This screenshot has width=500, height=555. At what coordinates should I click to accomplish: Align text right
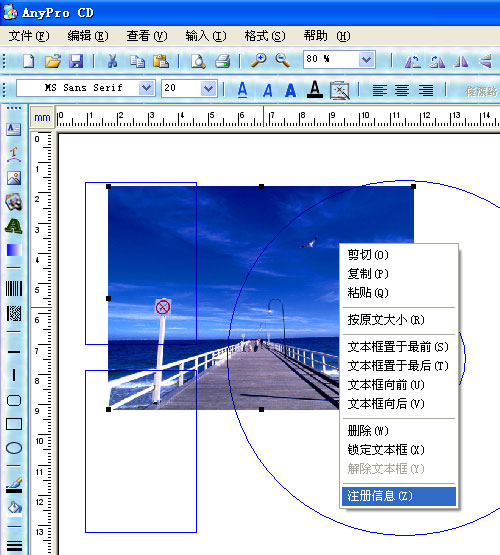(x=426, y=90)
